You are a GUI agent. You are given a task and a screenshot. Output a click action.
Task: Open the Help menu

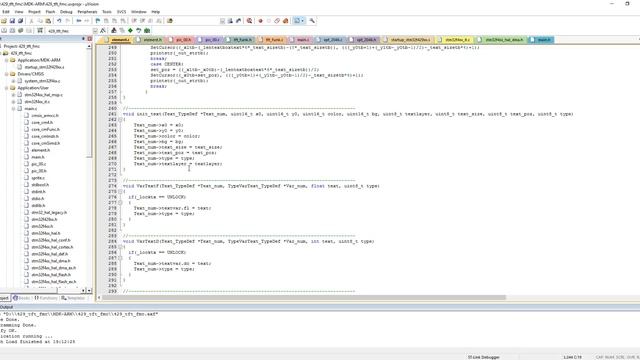[x=156, y=12]
